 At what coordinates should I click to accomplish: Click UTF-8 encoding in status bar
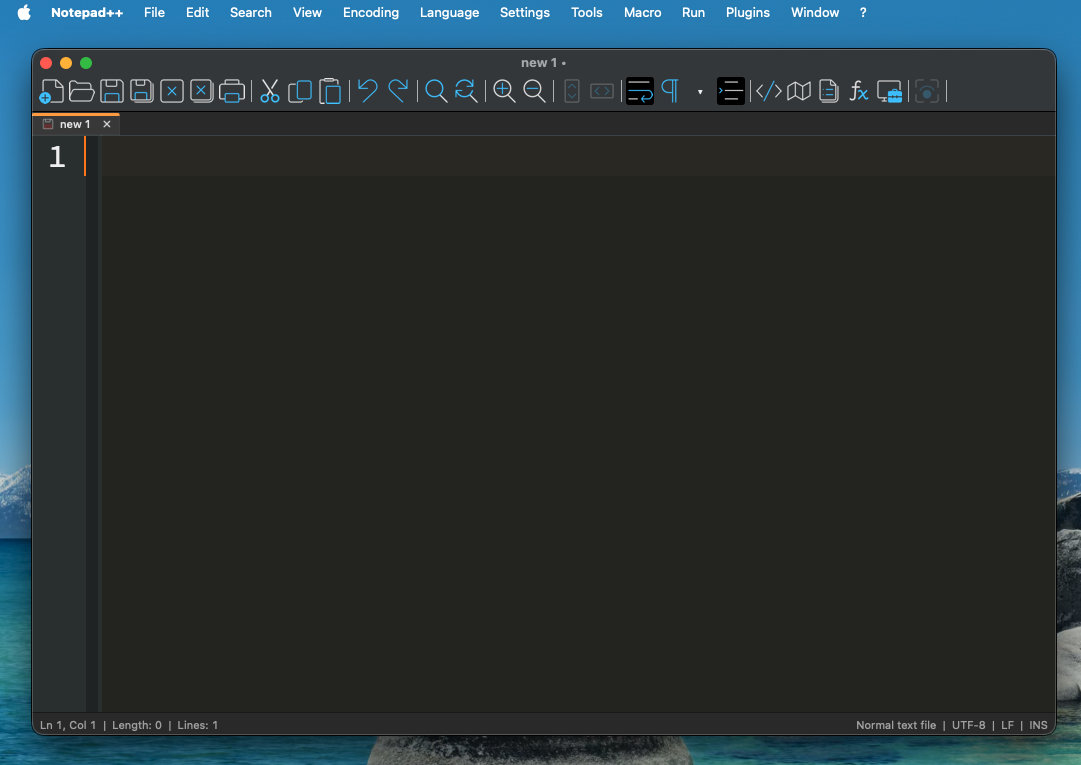[969, 725]
